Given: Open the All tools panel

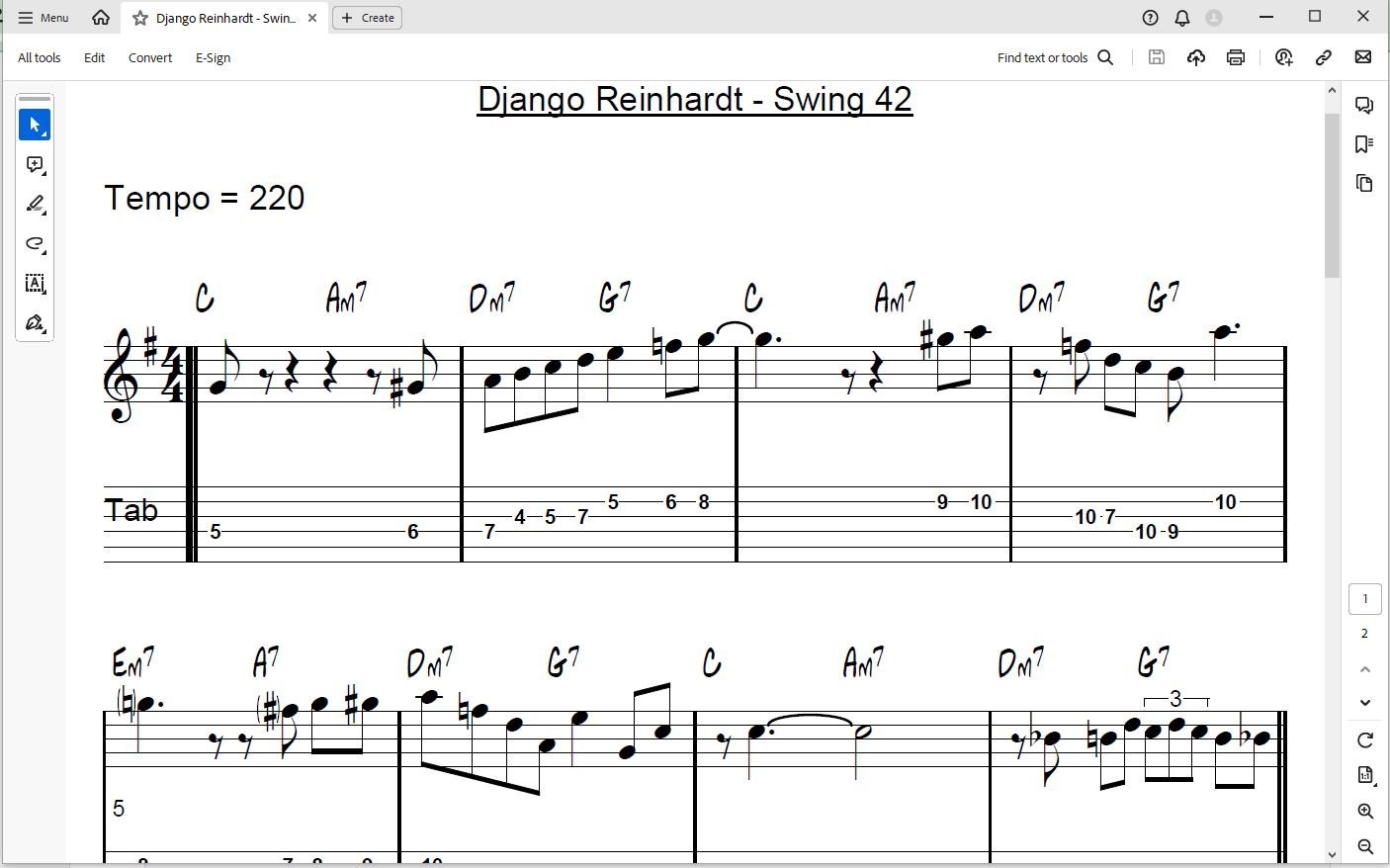Looking at the screenshot, I should [x=40, y=57].
